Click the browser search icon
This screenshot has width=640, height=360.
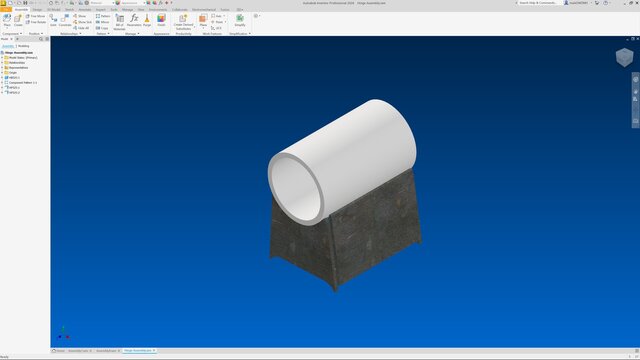[41, 39]
